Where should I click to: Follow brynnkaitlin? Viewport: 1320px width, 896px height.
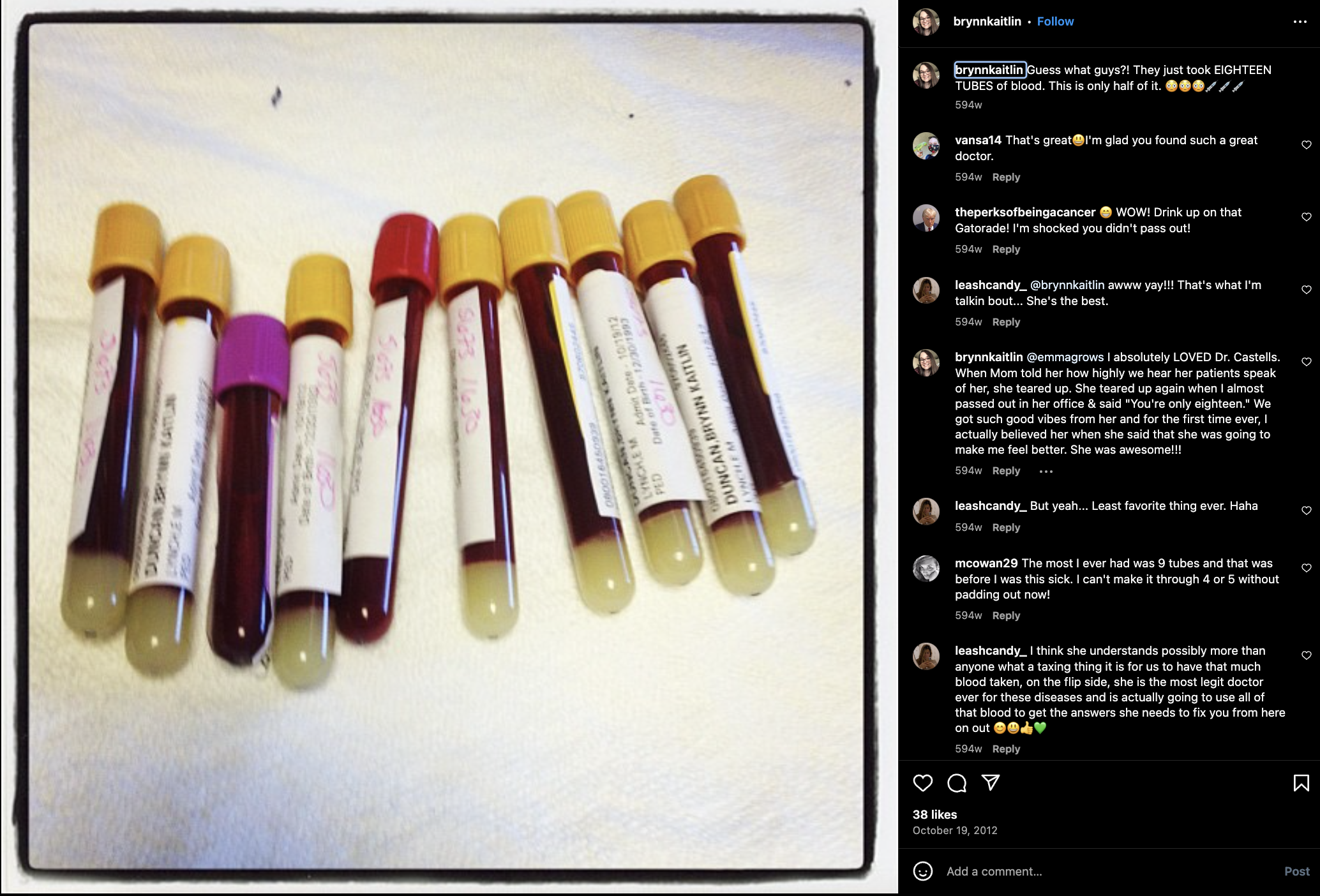pyautogui.click(x=1055, y=21)
